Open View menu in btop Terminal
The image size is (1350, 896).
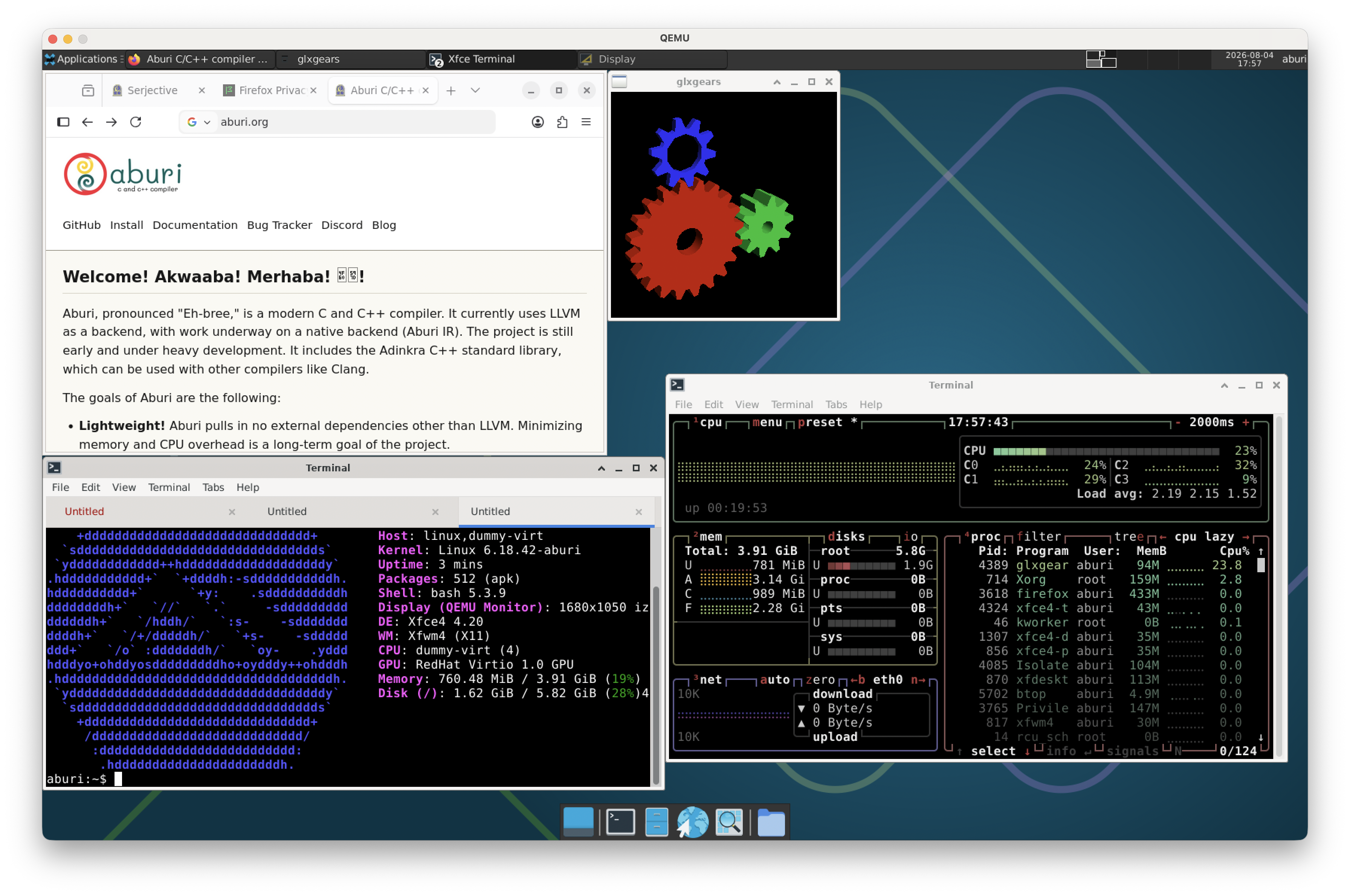coord(747,405)
